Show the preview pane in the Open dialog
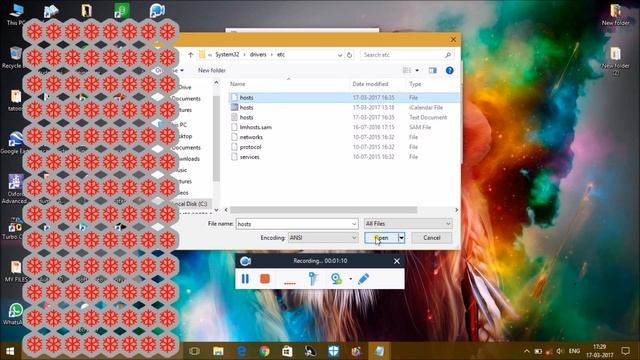This screenshot has height=360, width=640. [433, 71]
